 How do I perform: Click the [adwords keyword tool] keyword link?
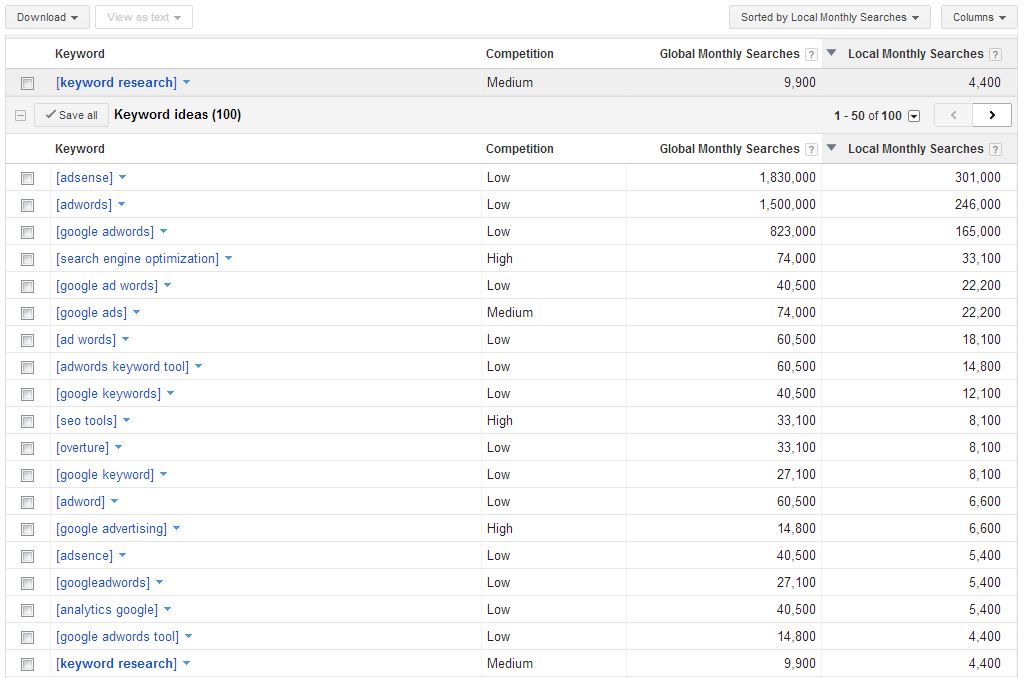122,366
